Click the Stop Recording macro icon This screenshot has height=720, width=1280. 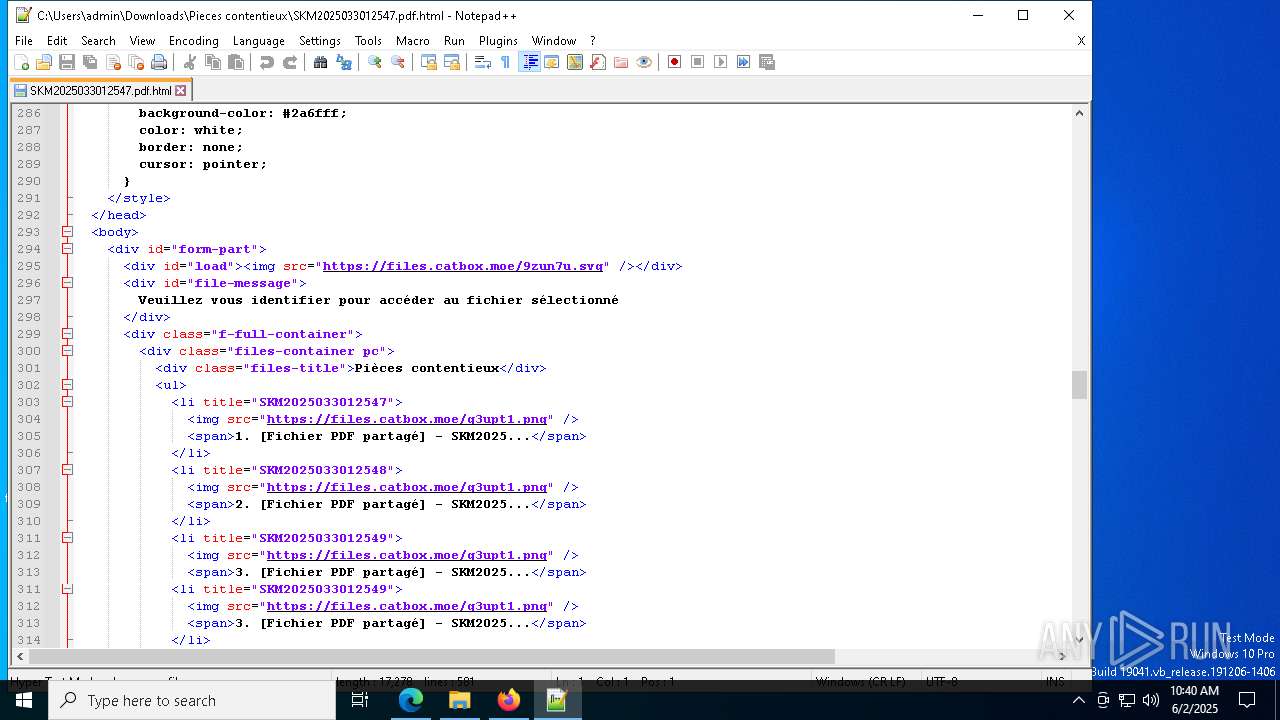click(698, 62)
